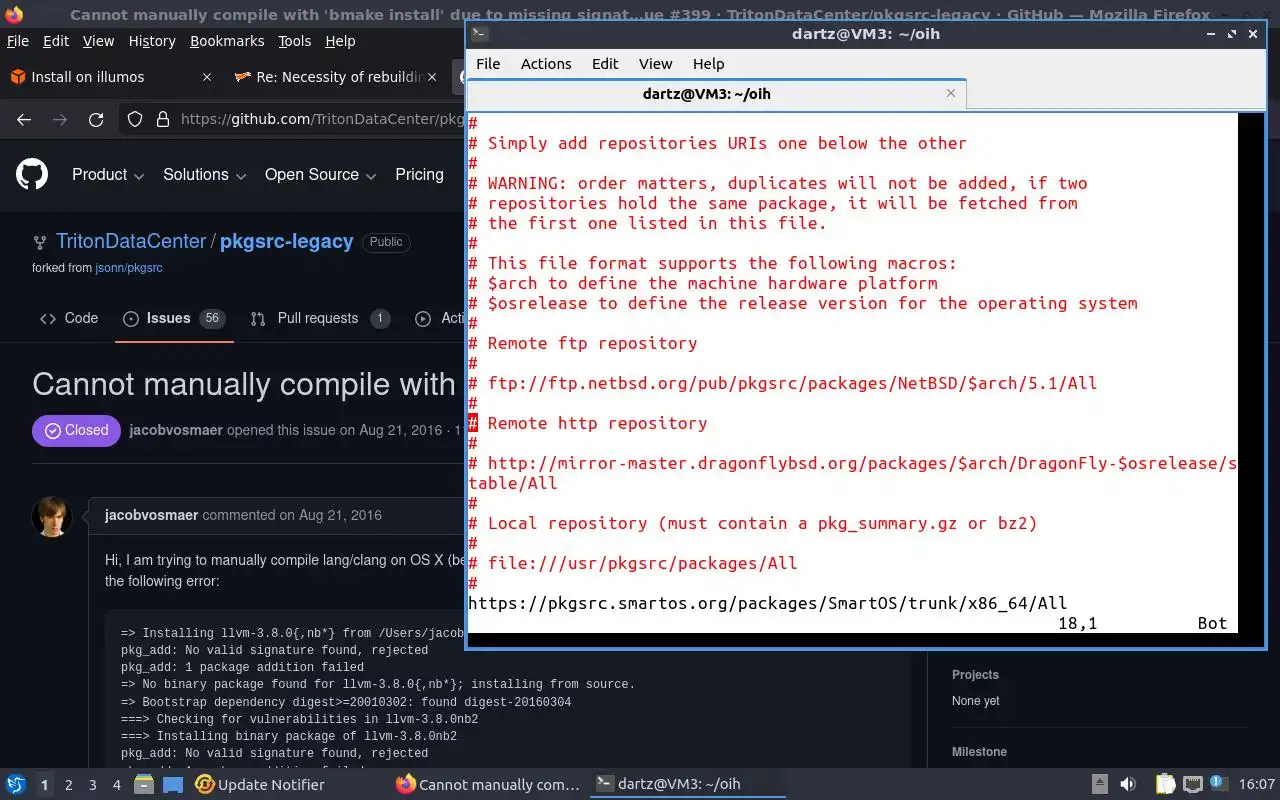The height and width of the screenshot is (800, 1280).
Task: Switch to Firefox taskbar entry
Action: tap(487, 784)
